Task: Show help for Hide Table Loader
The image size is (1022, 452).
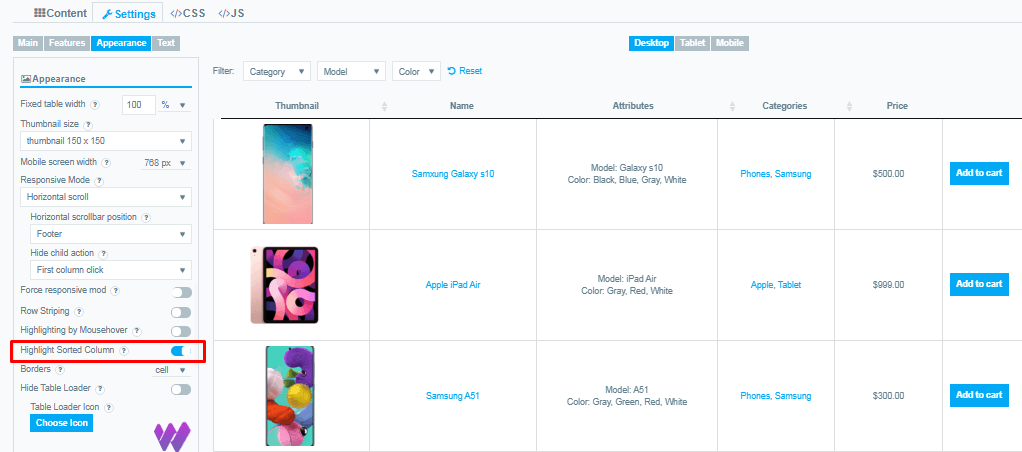Action: (x=100, y=389)
